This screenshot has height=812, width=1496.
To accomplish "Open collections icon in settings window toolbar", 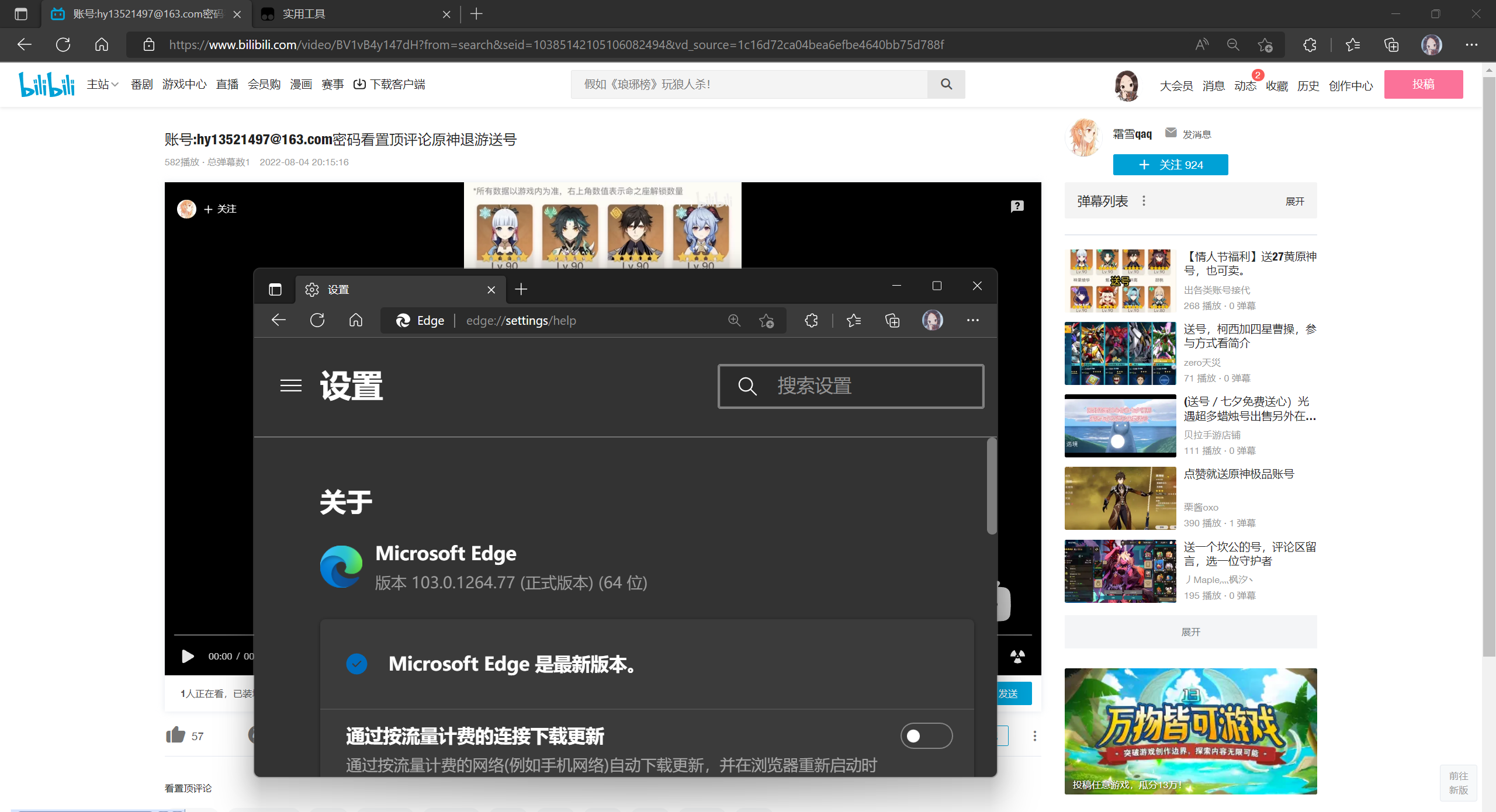I will 892,320.
